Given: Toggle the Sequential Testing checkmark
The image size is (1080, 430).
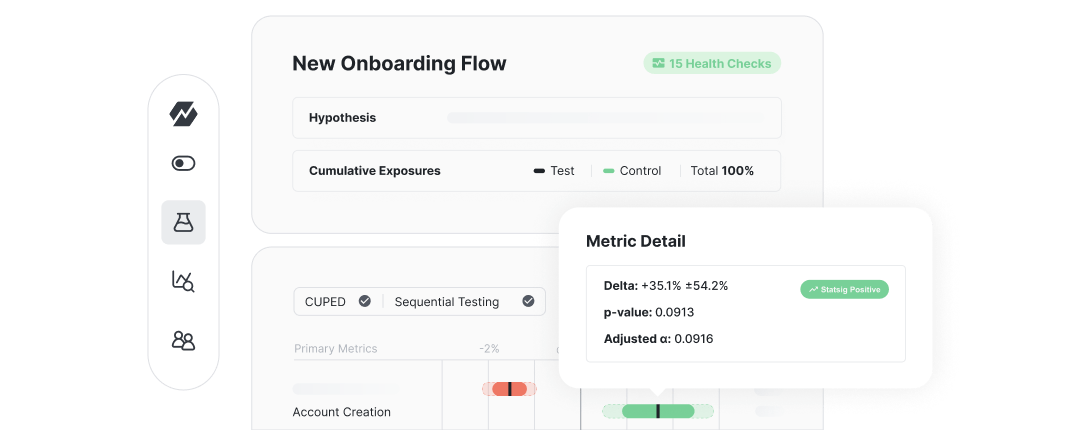Looking at the screenshot, I should [528, 301].
